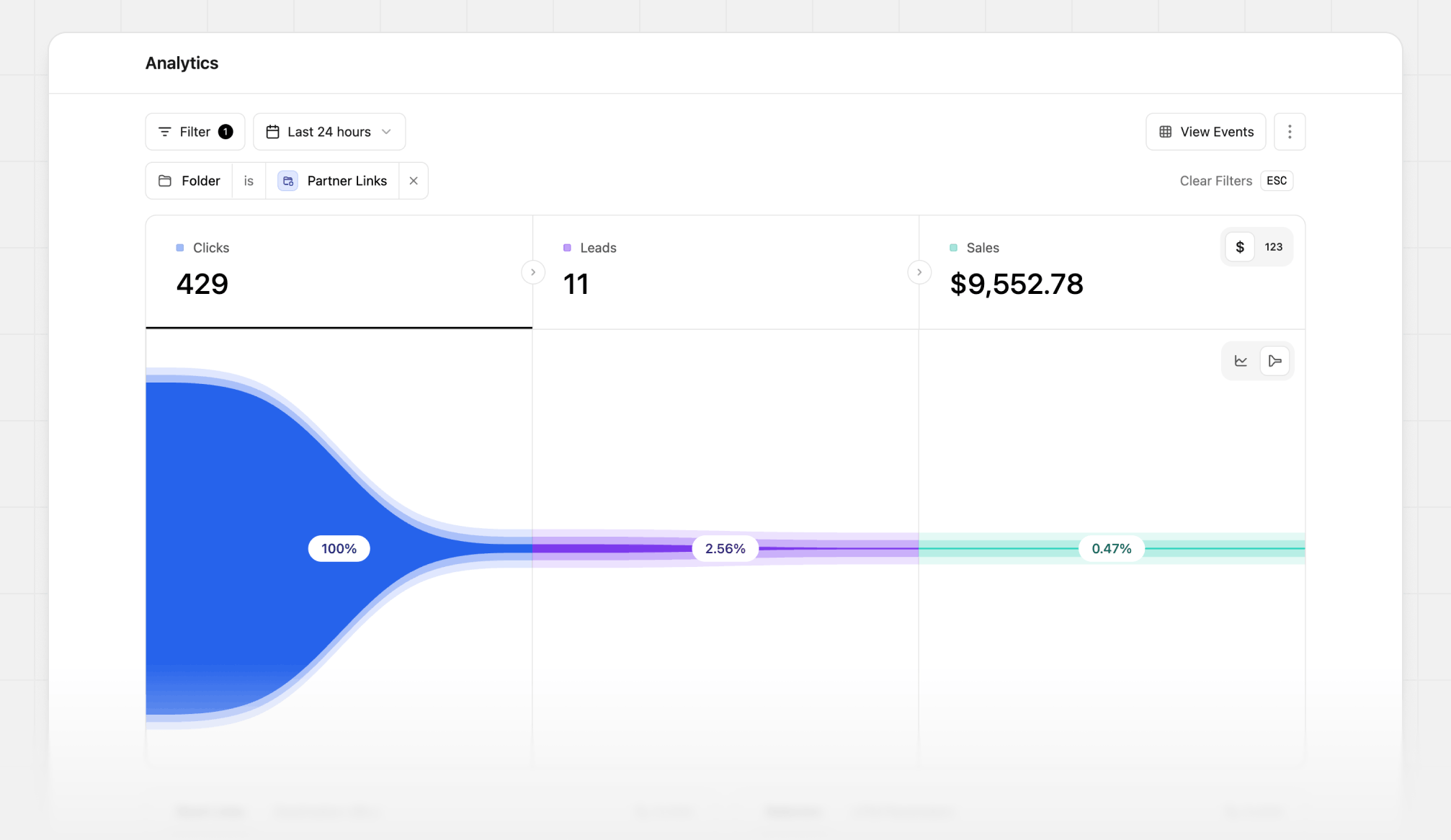This screenshot has width=1451, height=840.
Task: Click the ESC shortcut badge
Action: [x=1277, y=181]
